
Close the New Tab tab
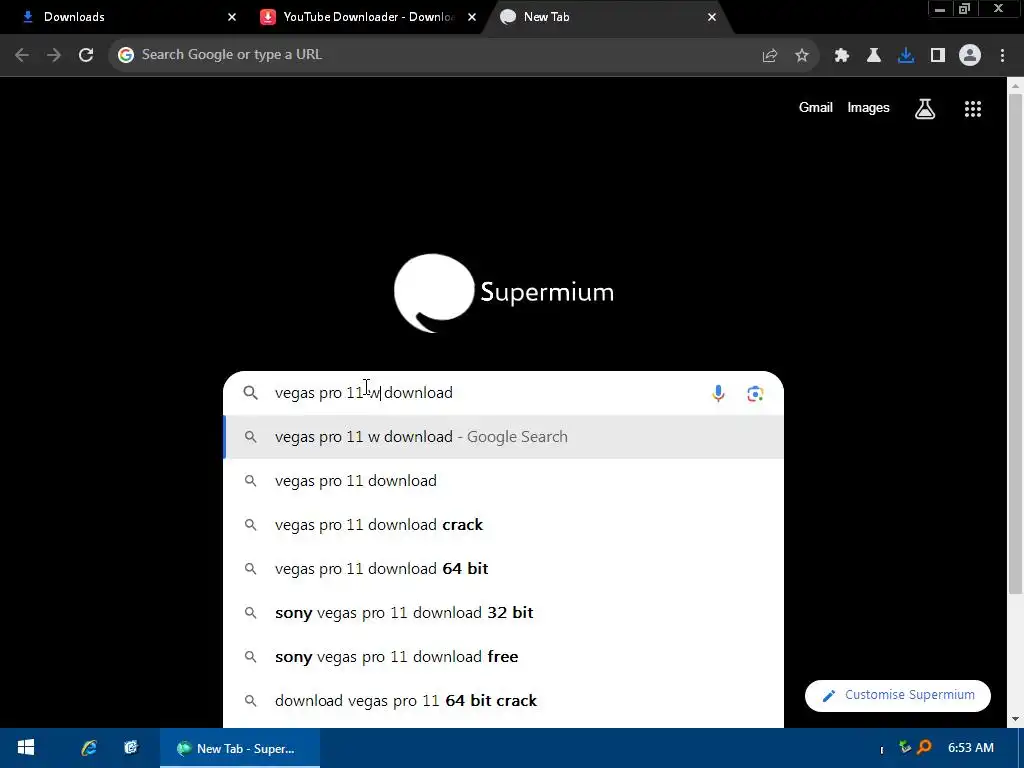712,17
